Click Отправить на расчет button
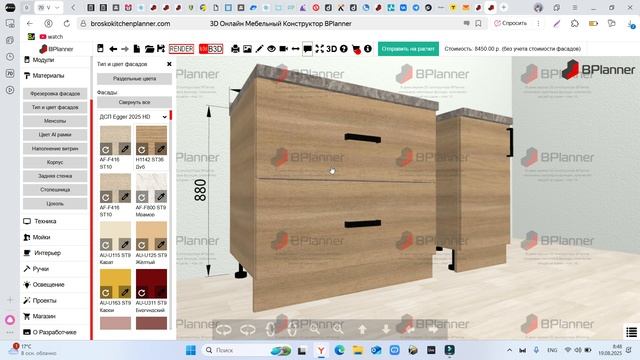Image resolution: width=640 pixels, height=360 pixels. 408,49
